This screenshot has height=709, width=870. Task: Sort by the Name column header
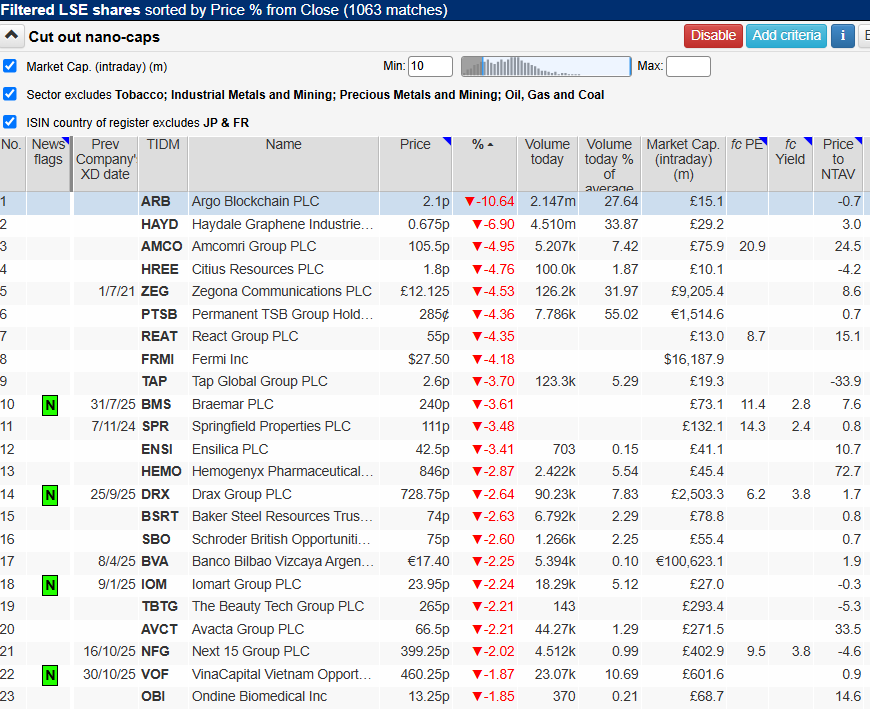[x=284, y=164]
